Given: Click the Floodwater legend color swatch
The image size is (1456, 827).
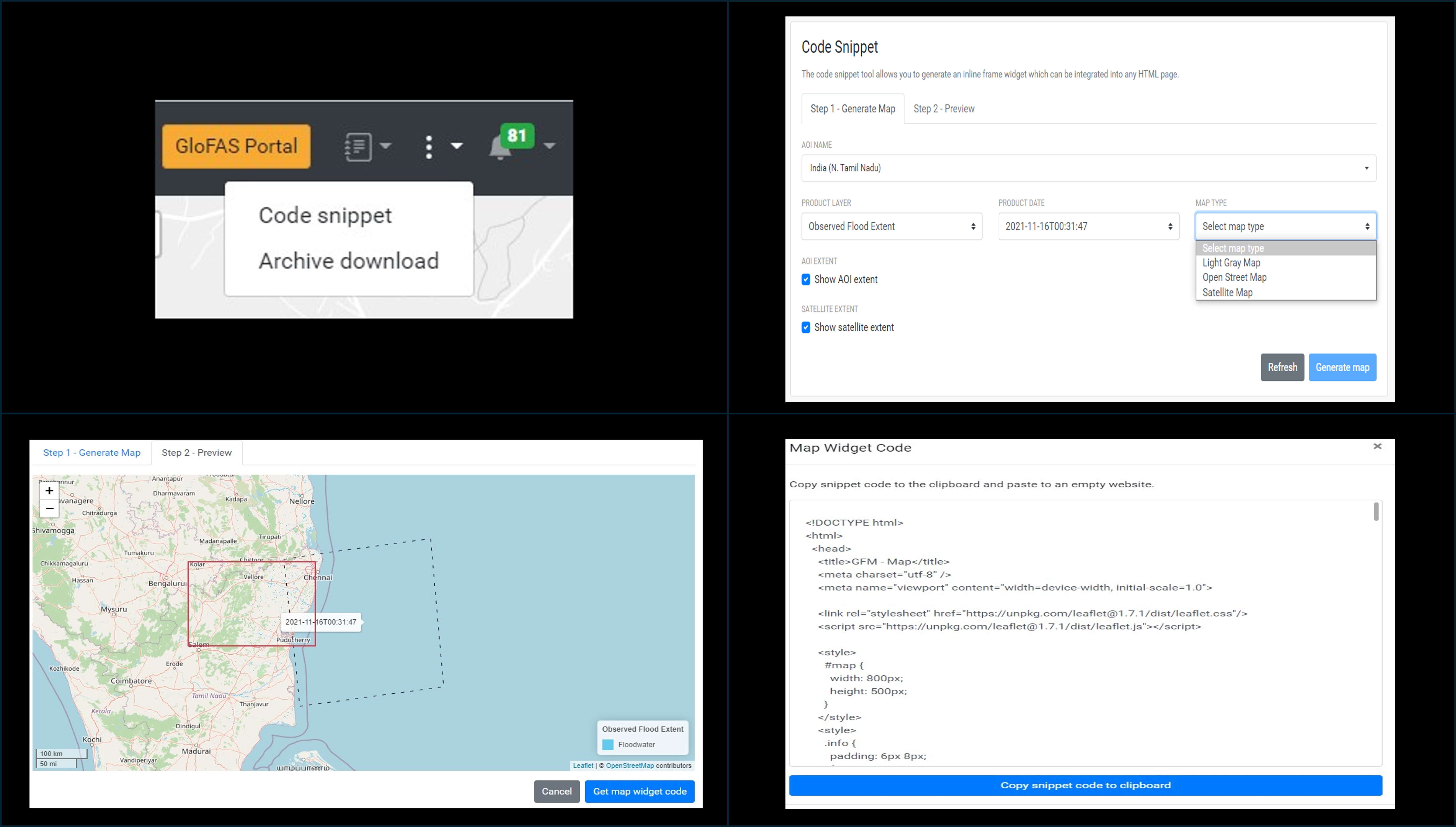Looking at the screenshot, I should pos(608,745).
